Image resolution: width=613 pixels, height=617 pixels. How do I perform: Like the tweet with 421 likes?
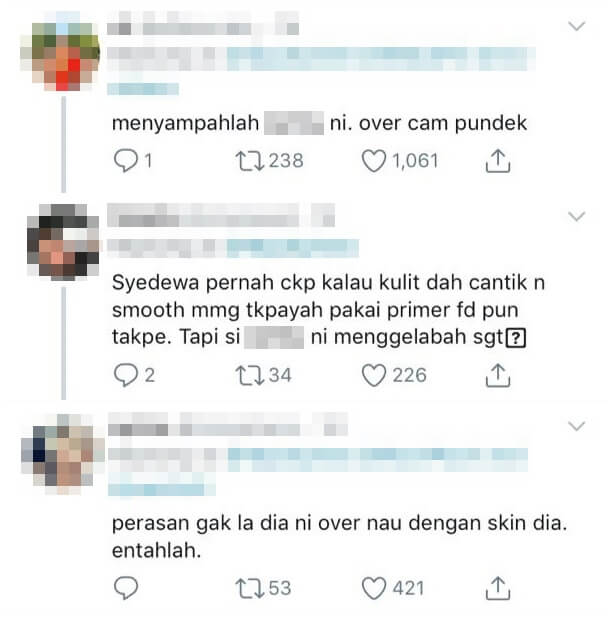pyautogui.click(x=374, y=588)
